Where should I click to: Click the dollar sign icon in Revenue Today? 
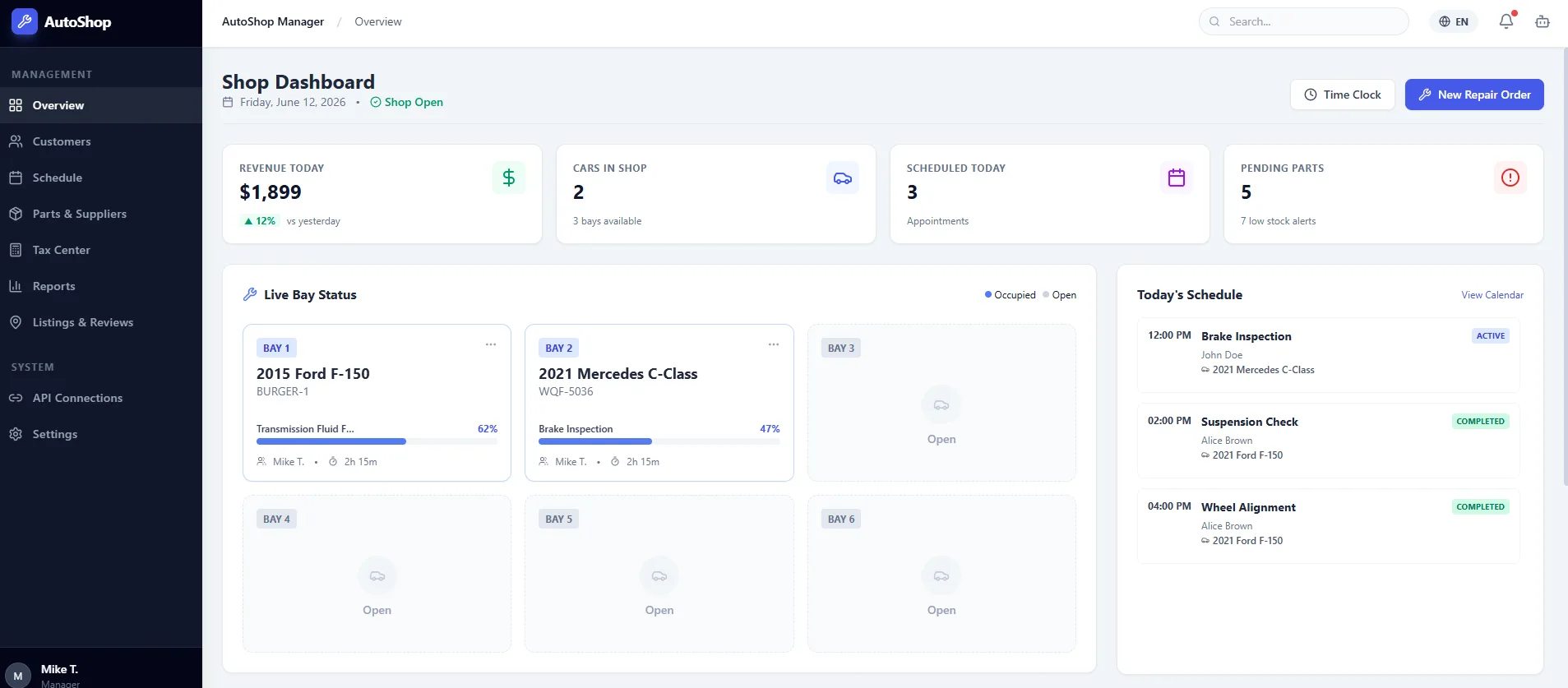(509, 178)
